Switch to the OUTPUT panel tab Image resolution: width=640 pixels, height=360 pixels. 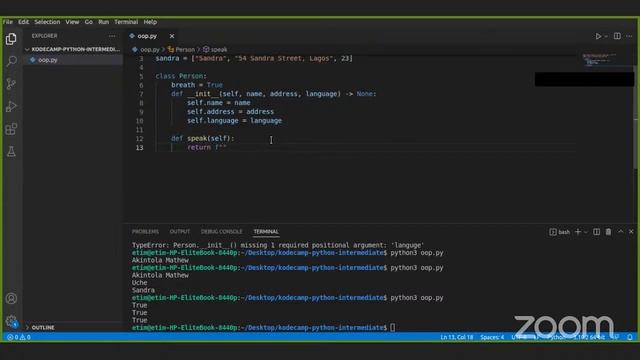(180, 232)
